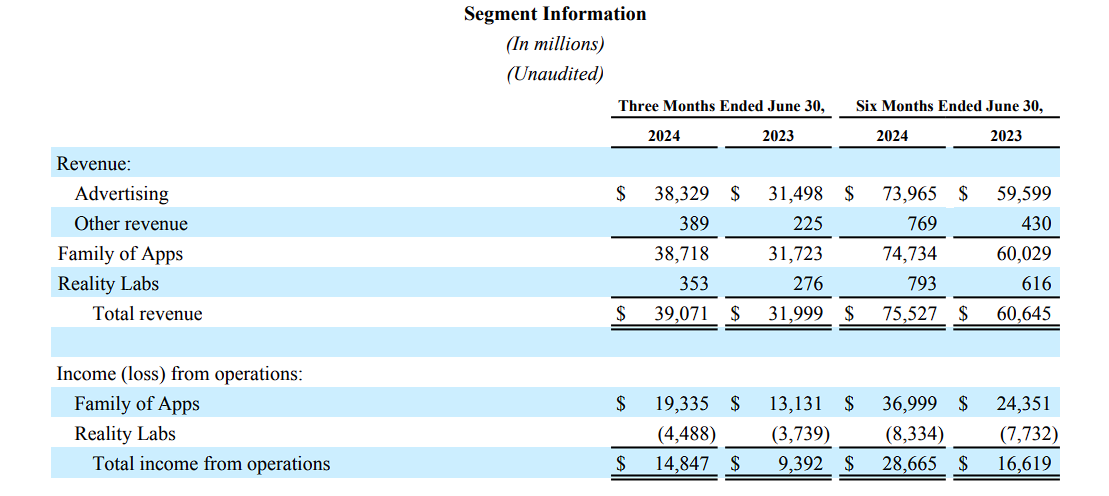Image resolution: width=1109 pixels, height=496 pixels.
Task: Select the "(In millions)" subtitle
Action: (554, 44)
